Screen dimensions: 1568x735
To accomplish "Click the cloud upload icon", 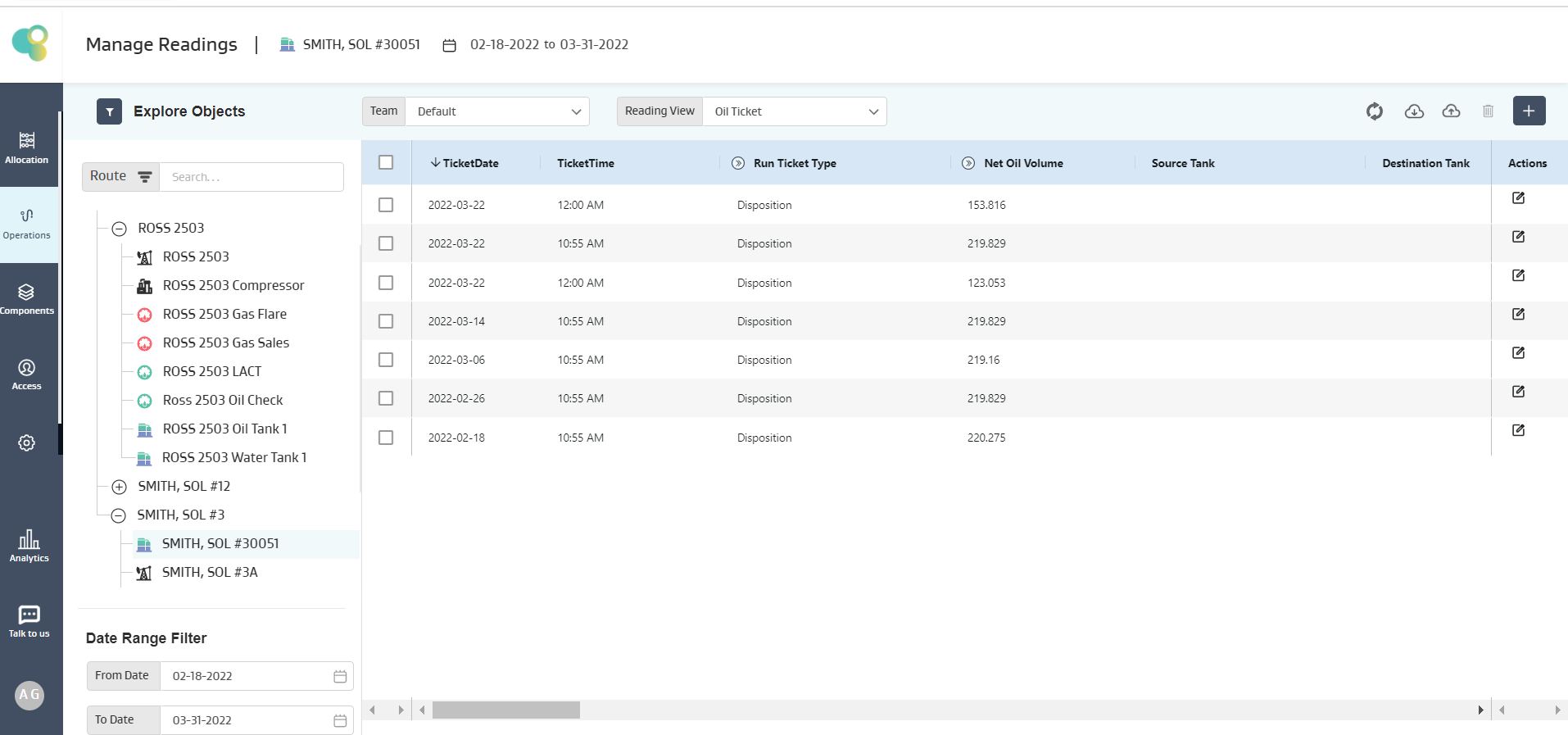I will [1451, 111].
